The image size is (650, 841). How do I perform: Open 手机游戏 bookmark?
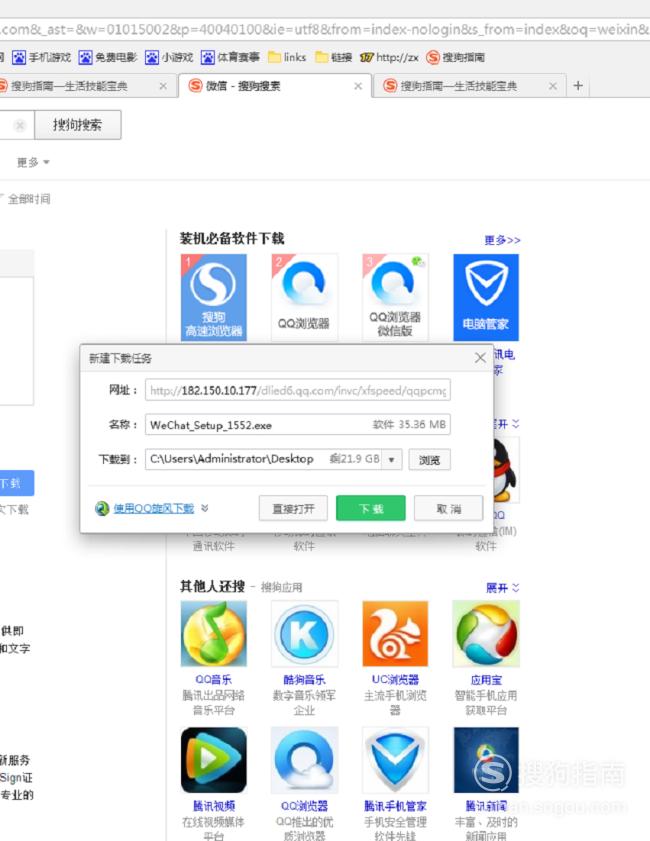coord(42,57)
